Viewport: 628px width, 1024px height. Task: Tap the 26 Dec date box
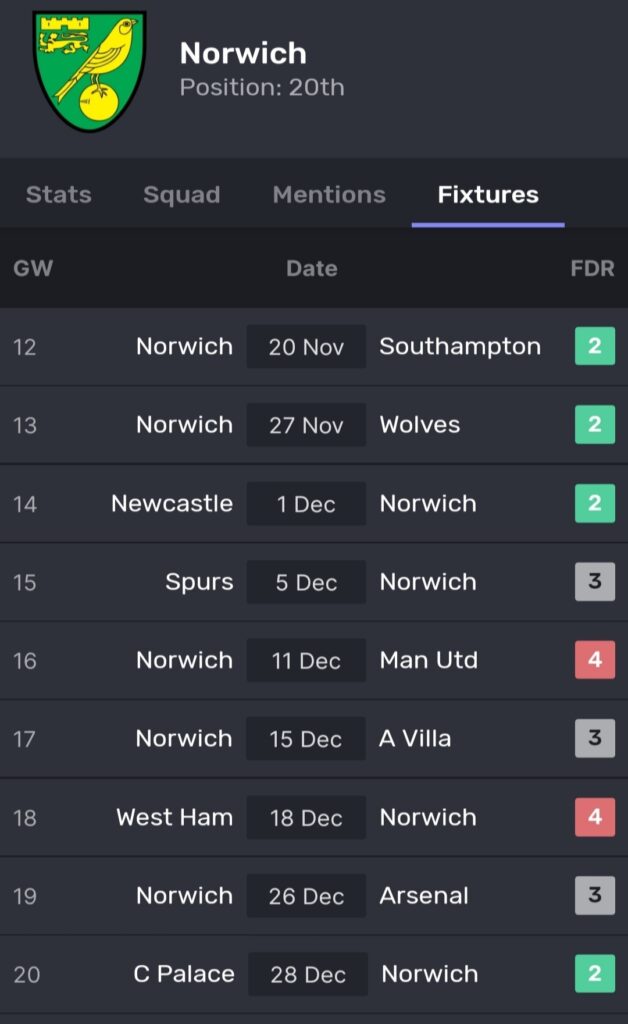pyautogui.click(x=306, y=896)
